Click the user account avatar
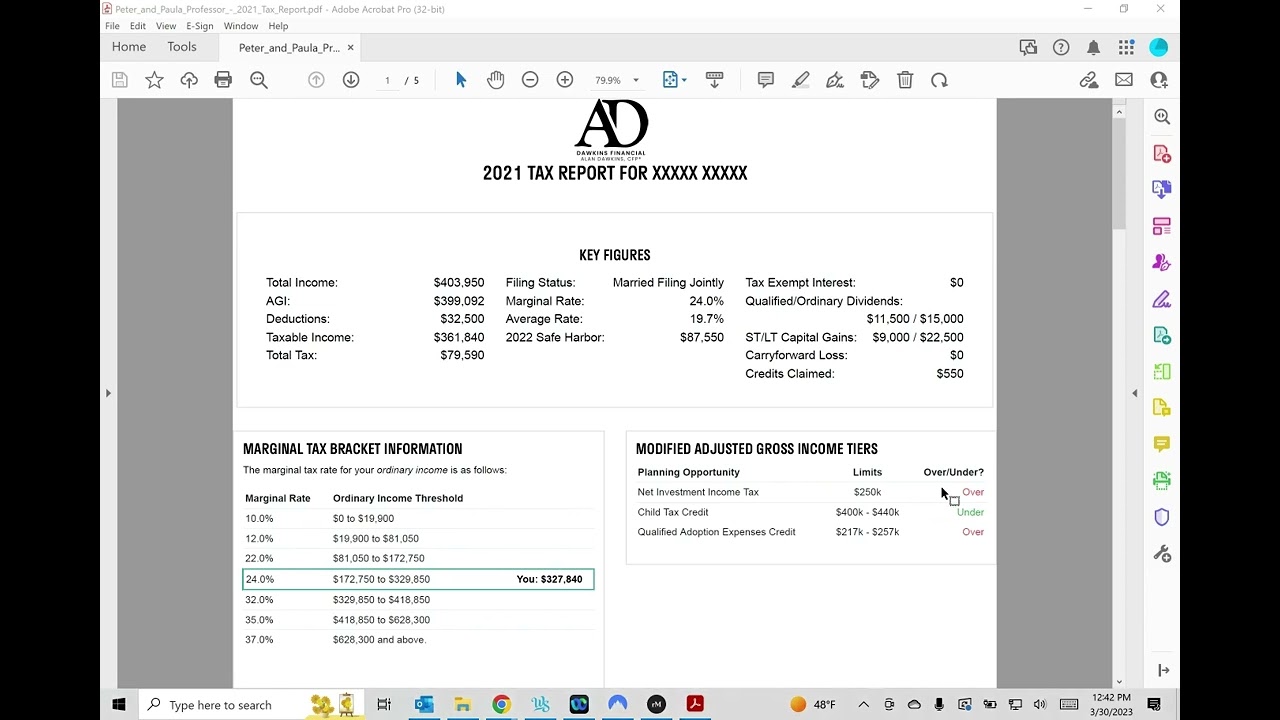 1159,47
